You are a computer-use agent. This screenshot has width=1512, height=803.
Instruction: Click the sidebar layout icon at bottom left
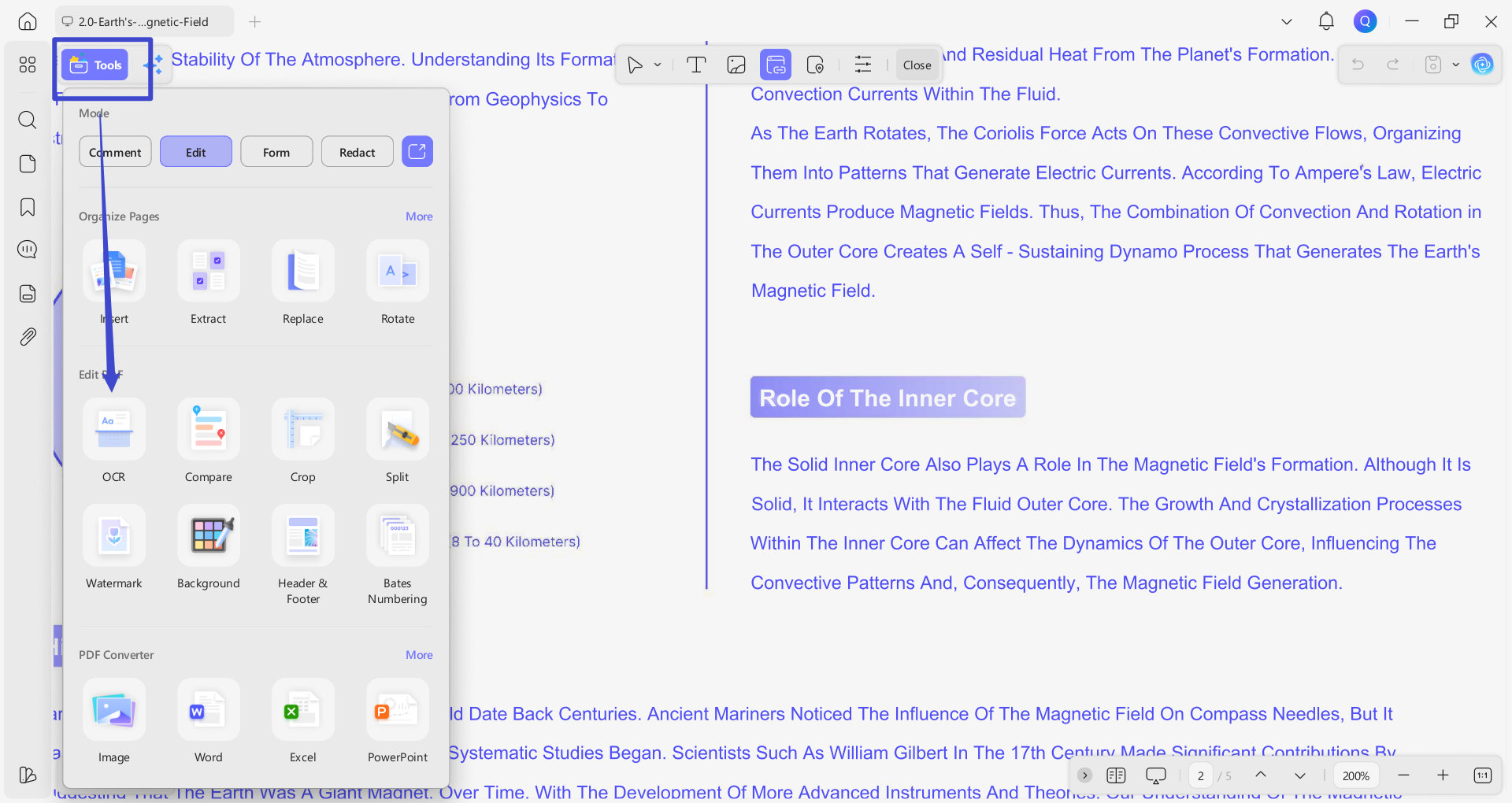tap(28, 775)
